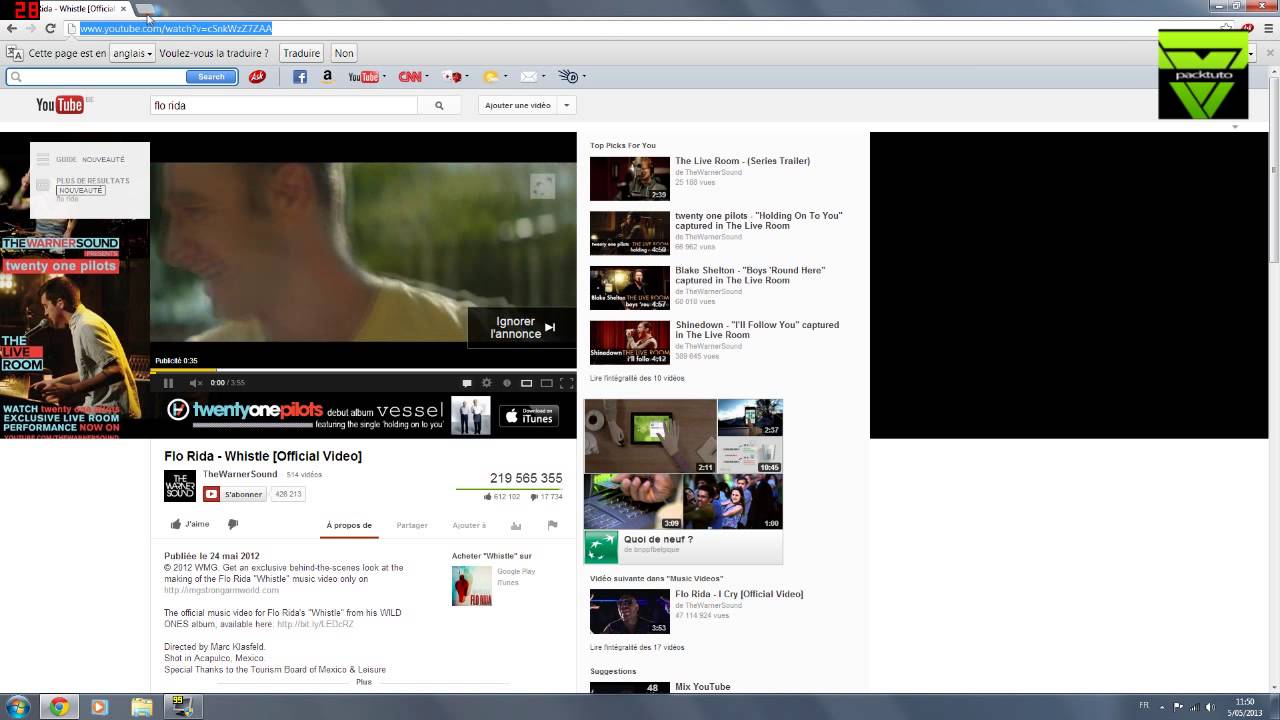Open the video in fullscreen mode

pyautogui.click(x=567, y=383)
